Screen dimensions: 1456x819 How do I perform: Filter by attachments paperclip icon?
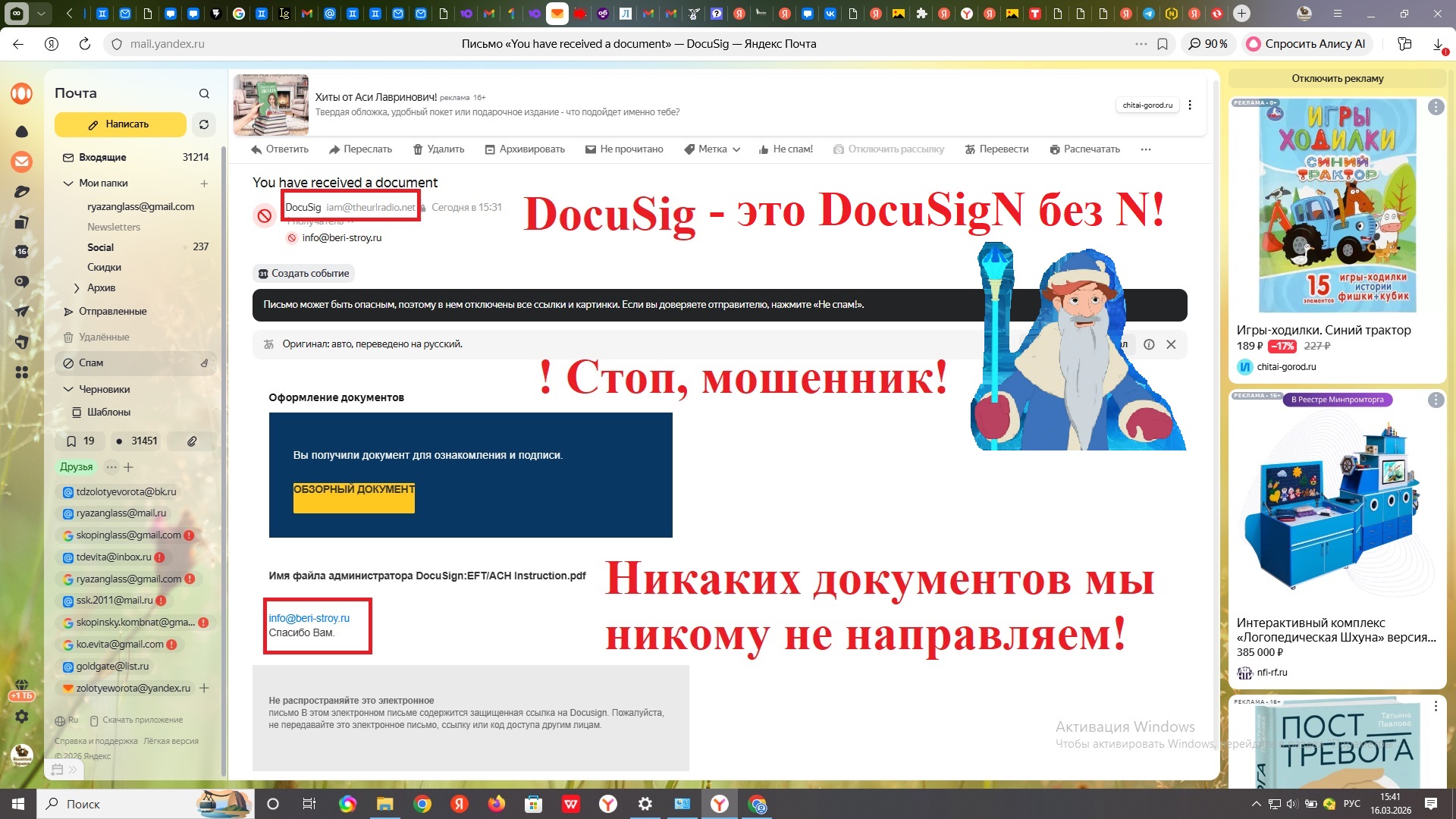pos(192,441)
